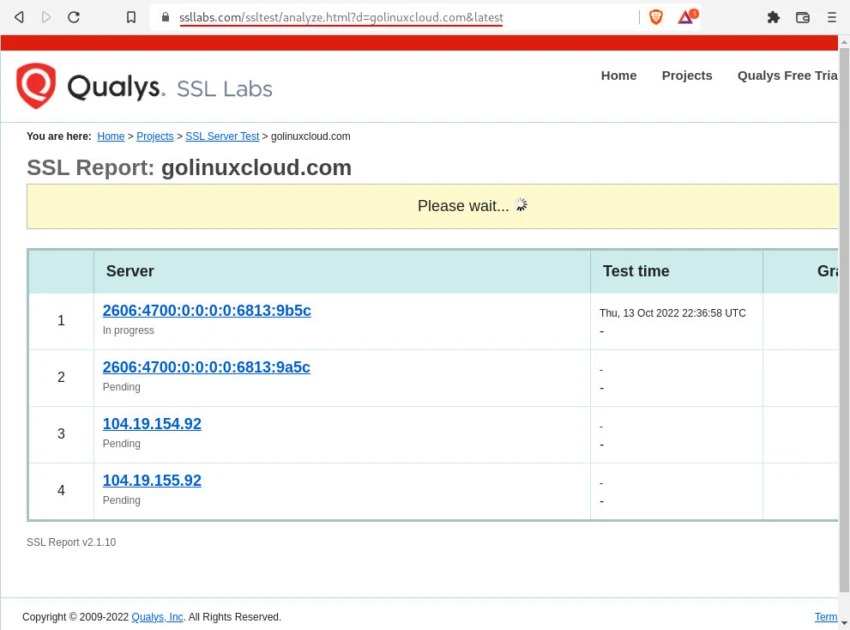Go to SSL Server Test breadcrumb
Viewport: 850px width, 630px height.
click(x=222, y=137)
